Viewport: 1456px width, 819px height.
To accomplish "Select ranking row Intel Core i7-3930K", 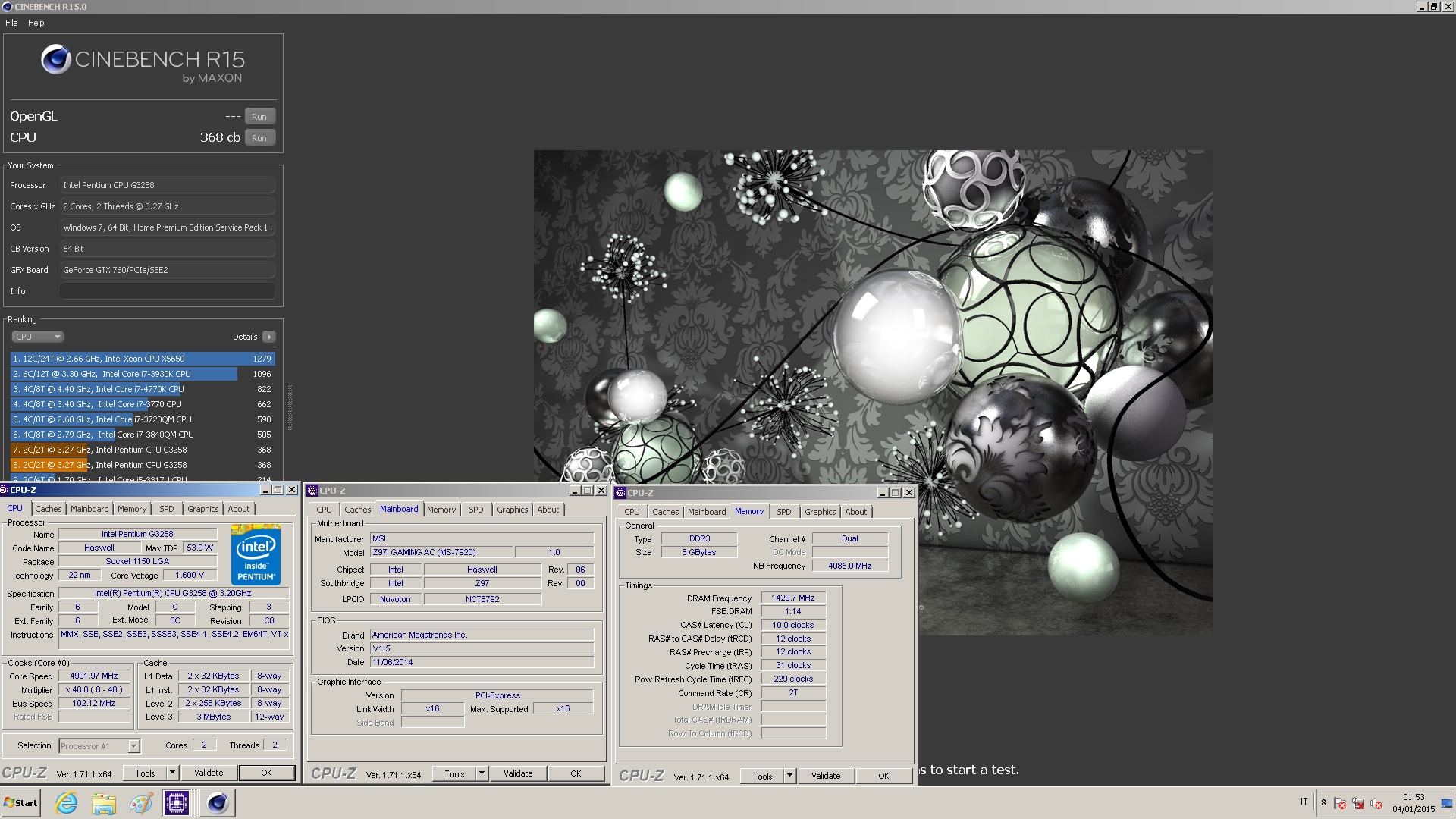I will tap(143, 374).
